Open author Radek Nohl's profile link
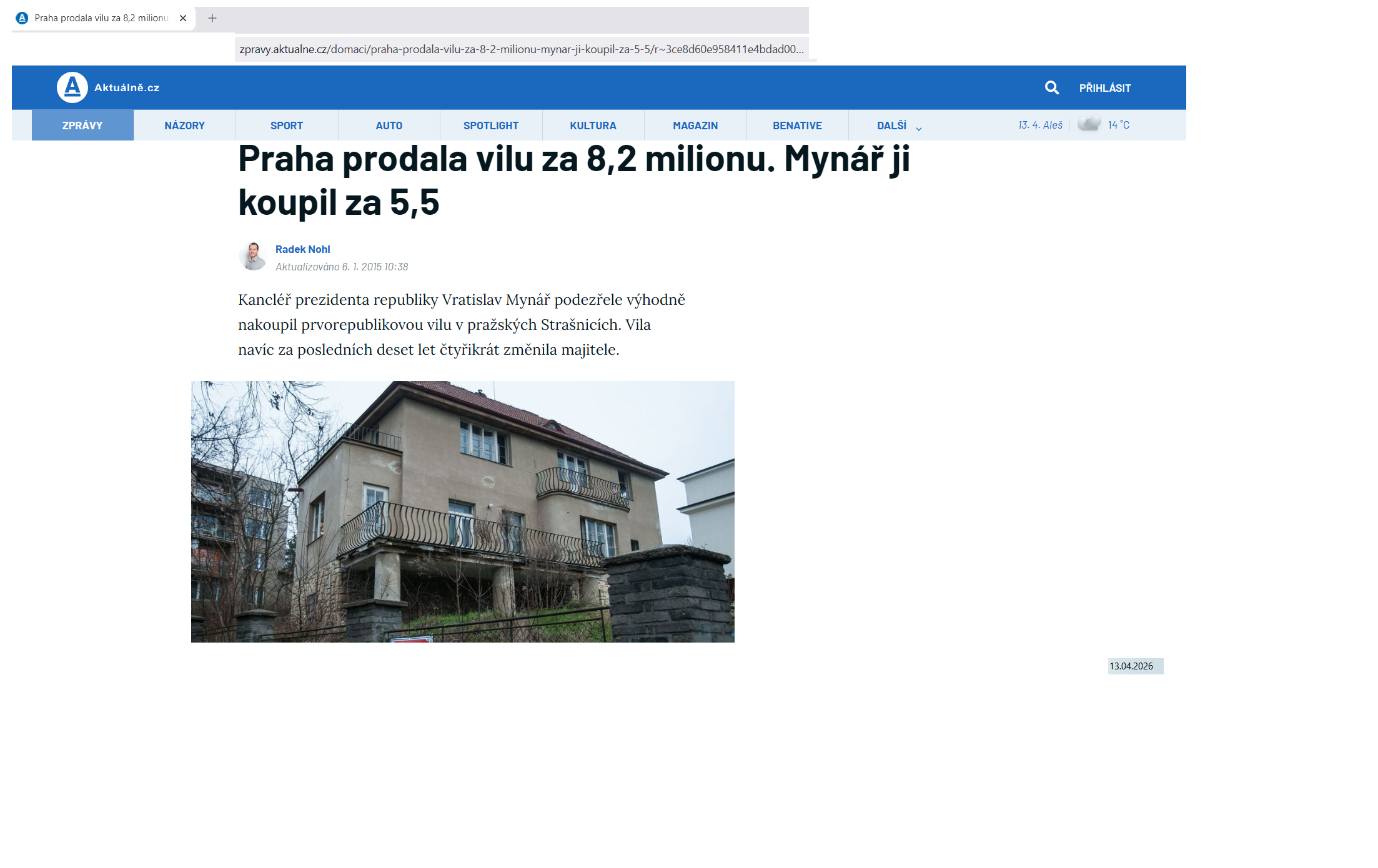Image resolution: width=1378 pixels, height=868 pixels. click(x=302, y=249)
